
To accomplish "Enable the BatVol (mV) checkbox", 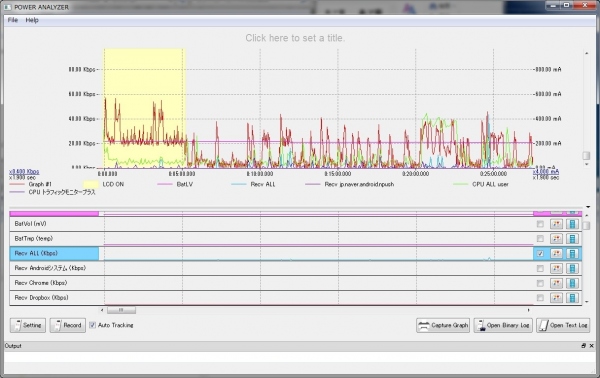I will pos(540,224).
